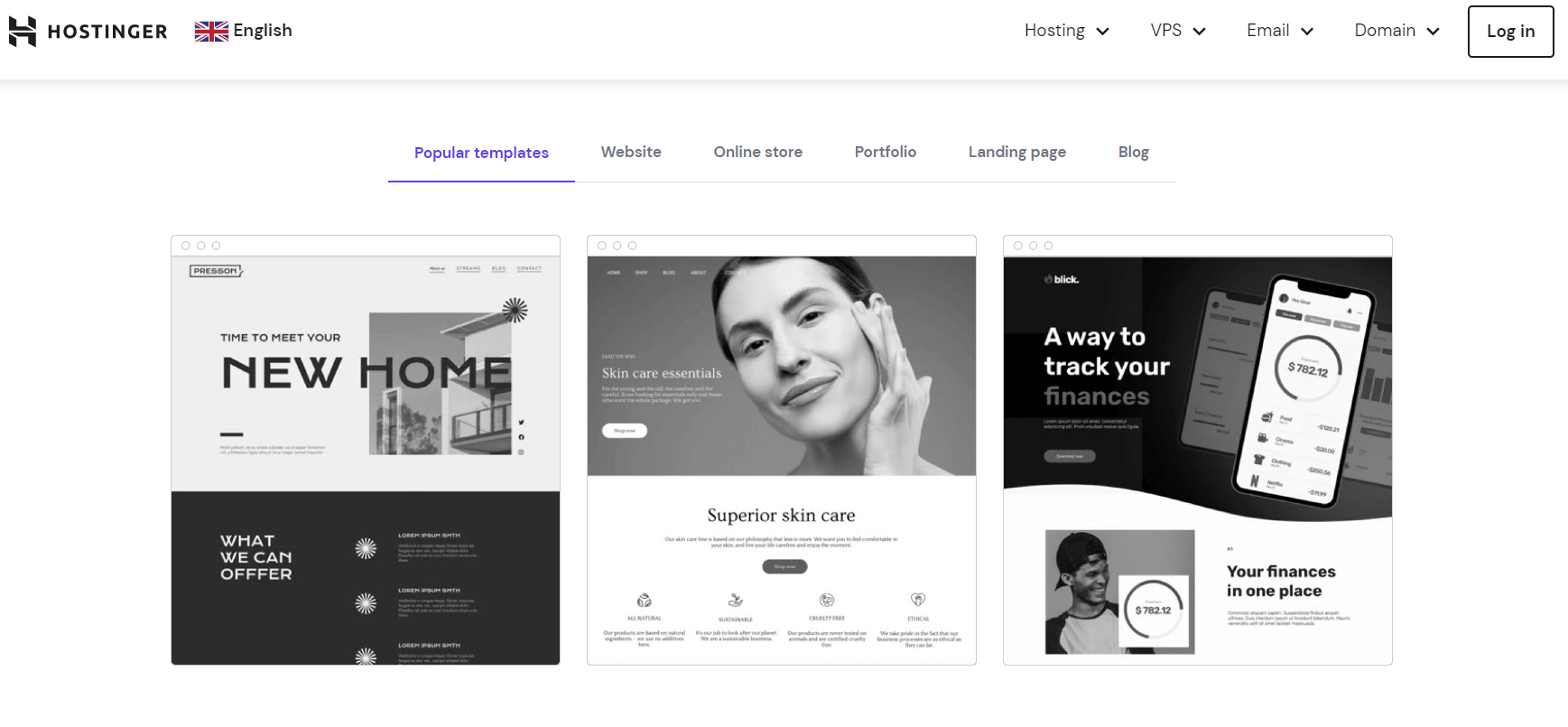This screenshot has height=727, width=1568.
Task: Select the Popular templates tab
Action: click(481, 153)
